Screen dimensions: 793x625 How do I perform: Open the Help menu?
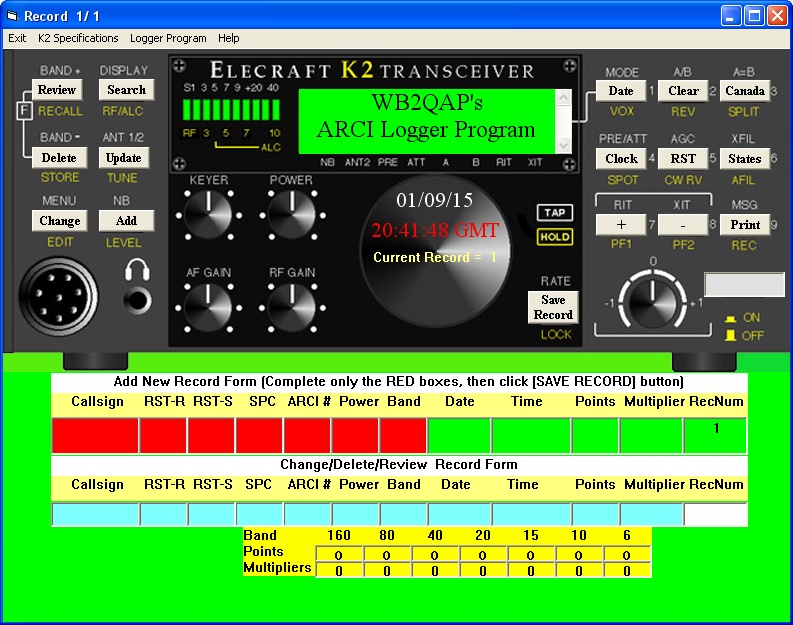tap(229, 38)
